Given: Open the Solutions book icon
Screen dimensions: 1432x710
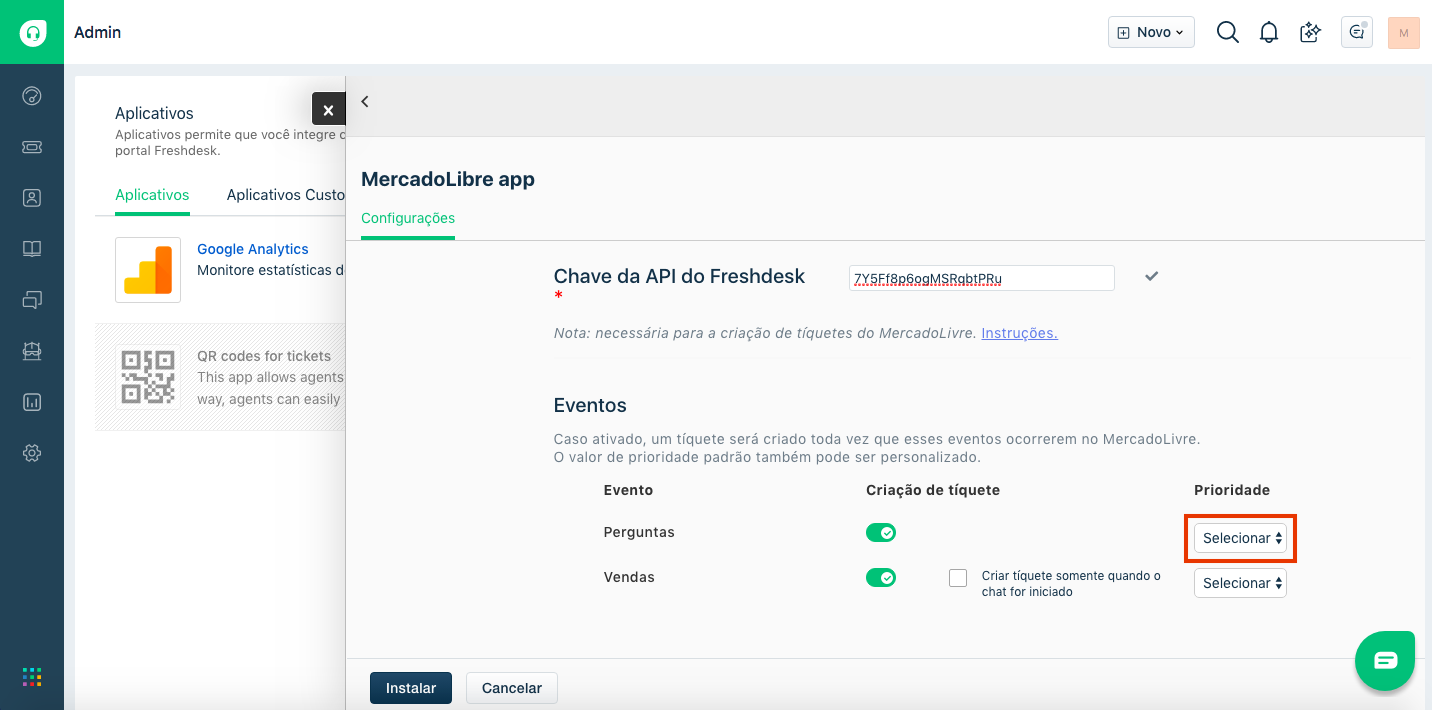Looking at the screenshot, I should [x=32, y=249].
